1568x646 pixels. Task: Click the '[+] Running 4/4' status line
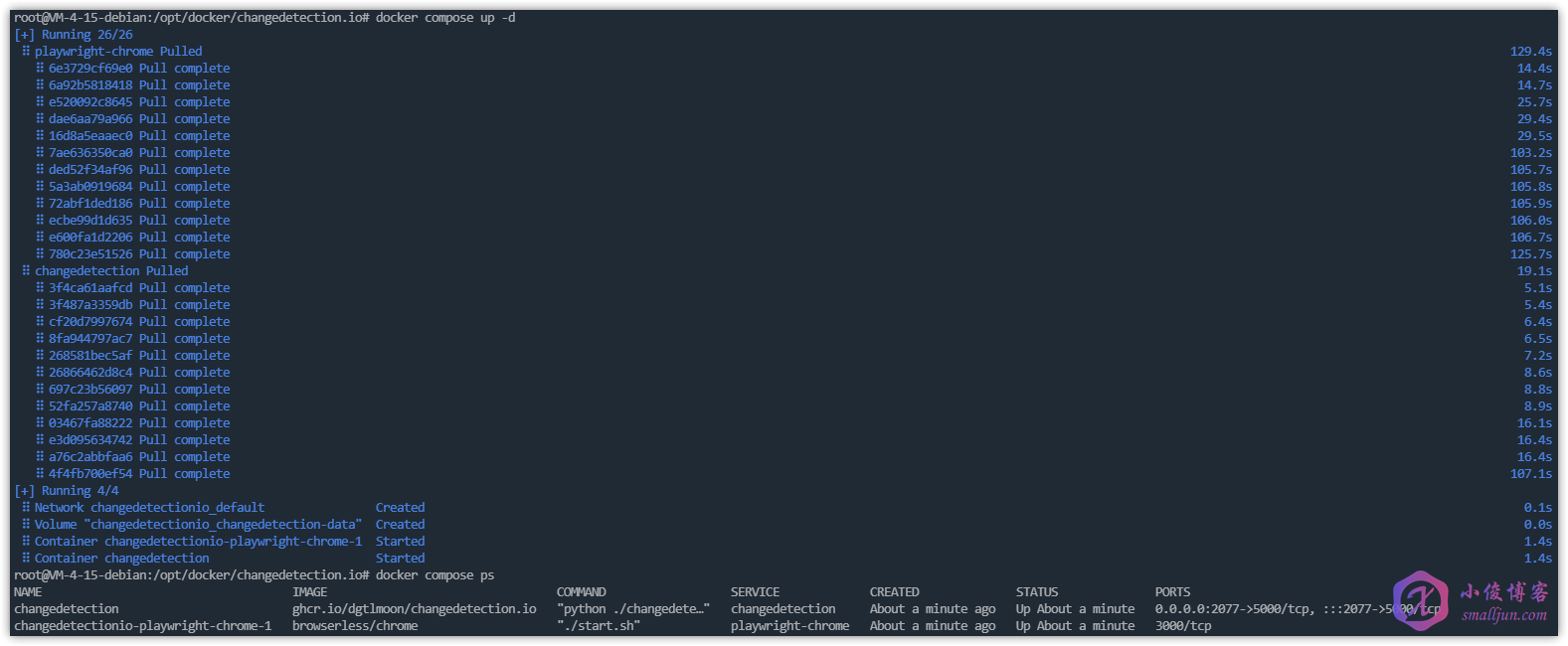[67, 491]
